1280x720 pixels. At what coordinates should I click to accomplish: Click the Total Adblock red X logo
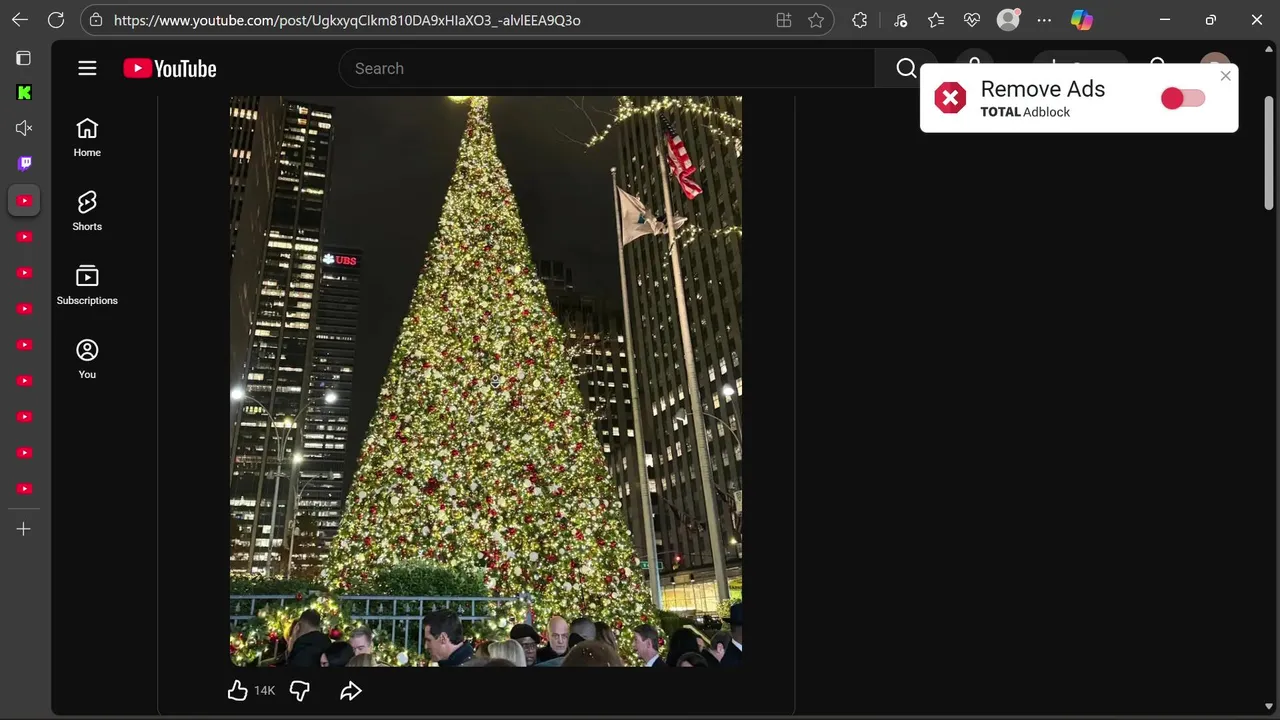pos(950,98)
